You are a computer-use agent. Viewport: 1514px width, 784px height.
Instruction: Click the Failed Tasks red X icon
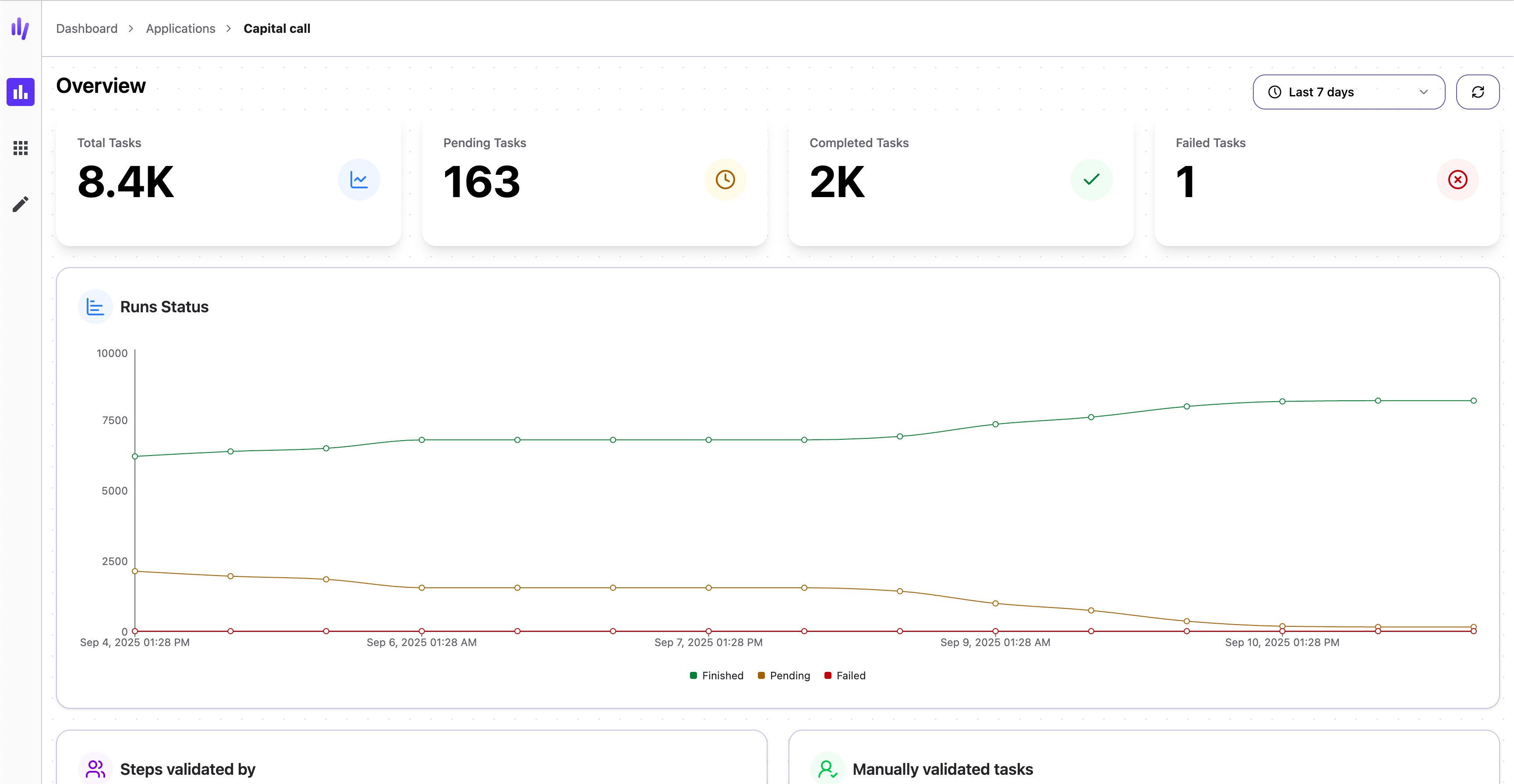pyautogui.click(x=1457, y=180)
